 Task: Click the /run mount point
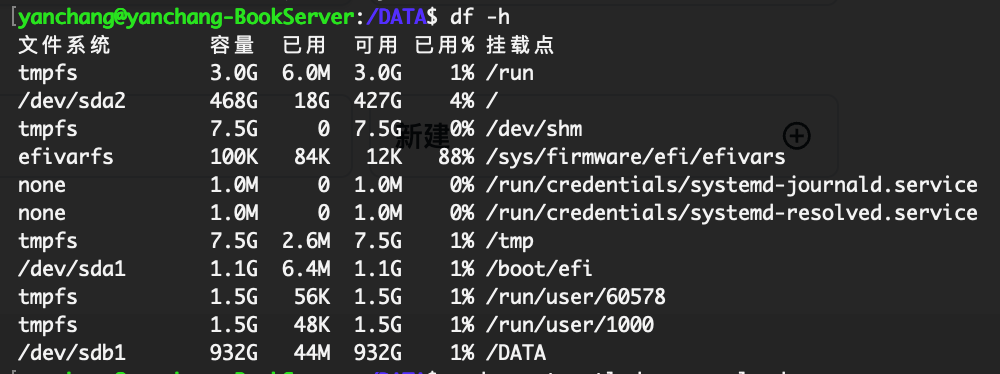pyautogui.click(x=510, y=73)
